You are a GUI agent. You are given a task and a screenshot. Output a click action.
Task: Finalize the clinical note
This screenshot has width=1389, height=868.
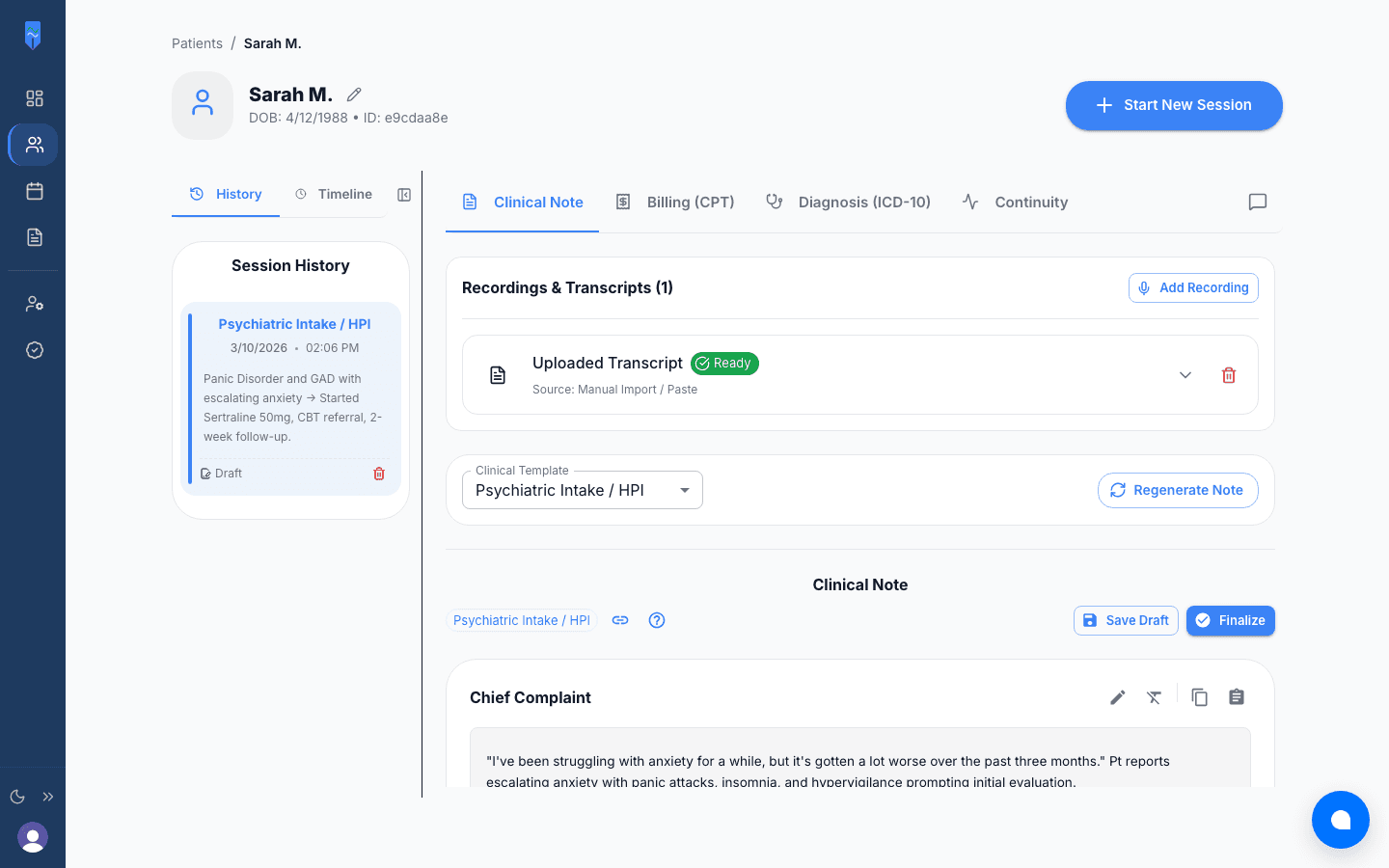coord(1231,620)
